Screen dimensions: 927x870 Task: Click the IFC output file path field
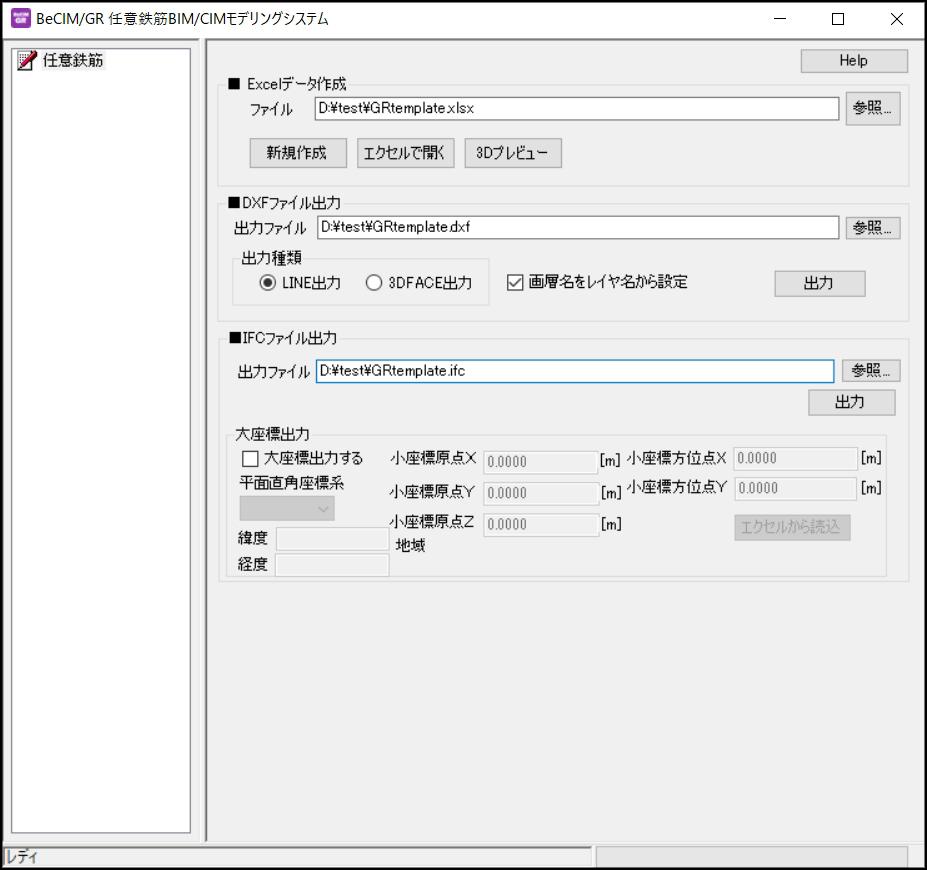click(573, 371)
